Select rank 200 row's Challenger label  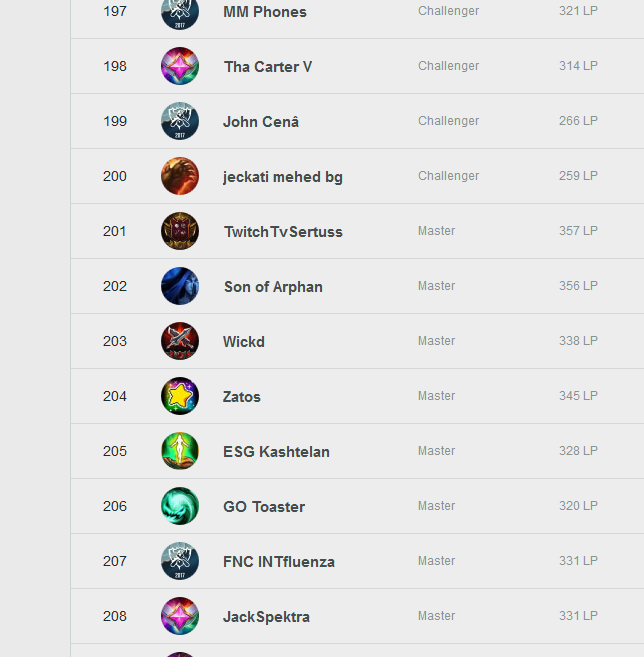[448, 176]
